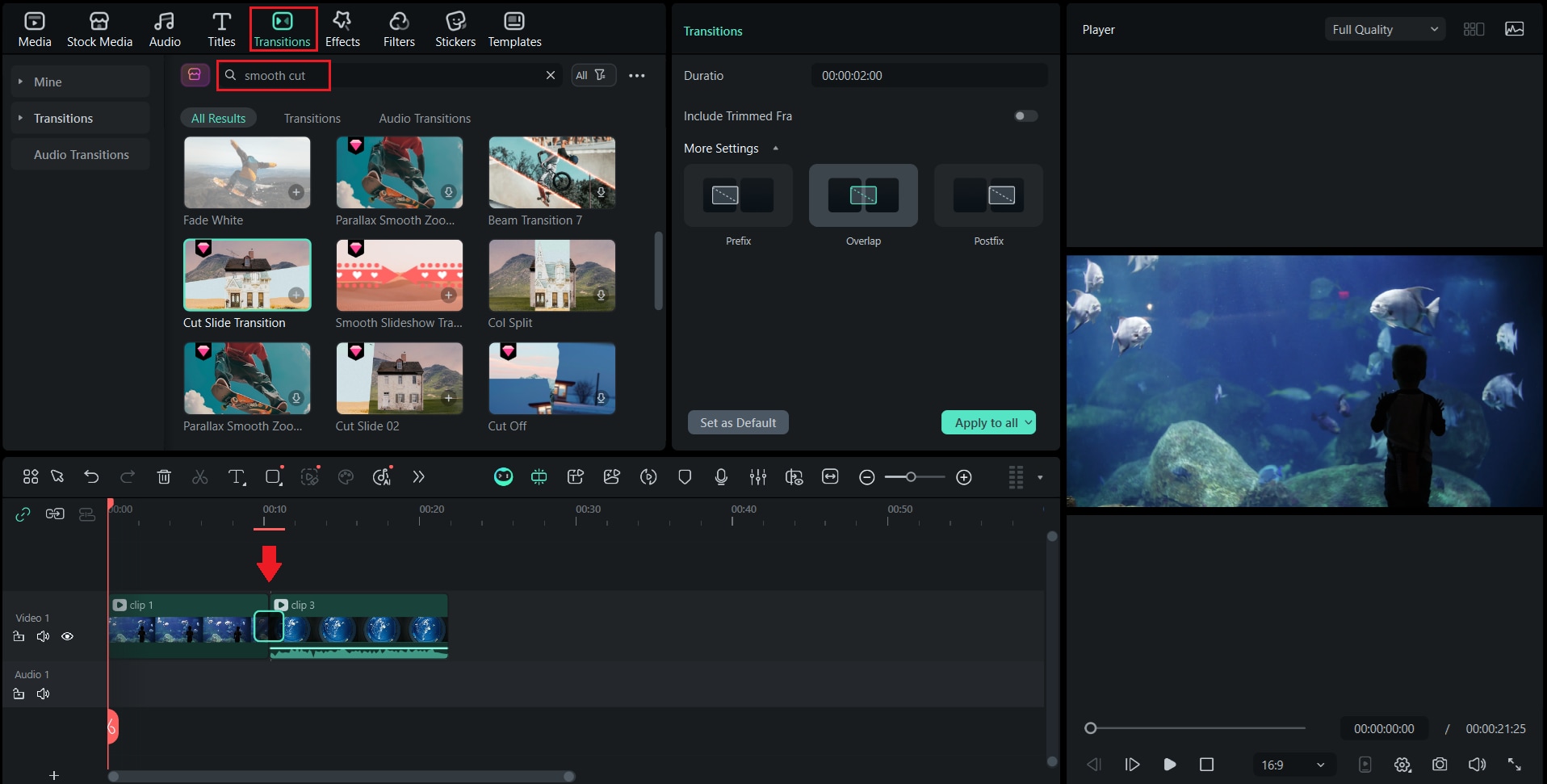
Task: Click the zoom in timeline plus icon
Action: point(963,477)
